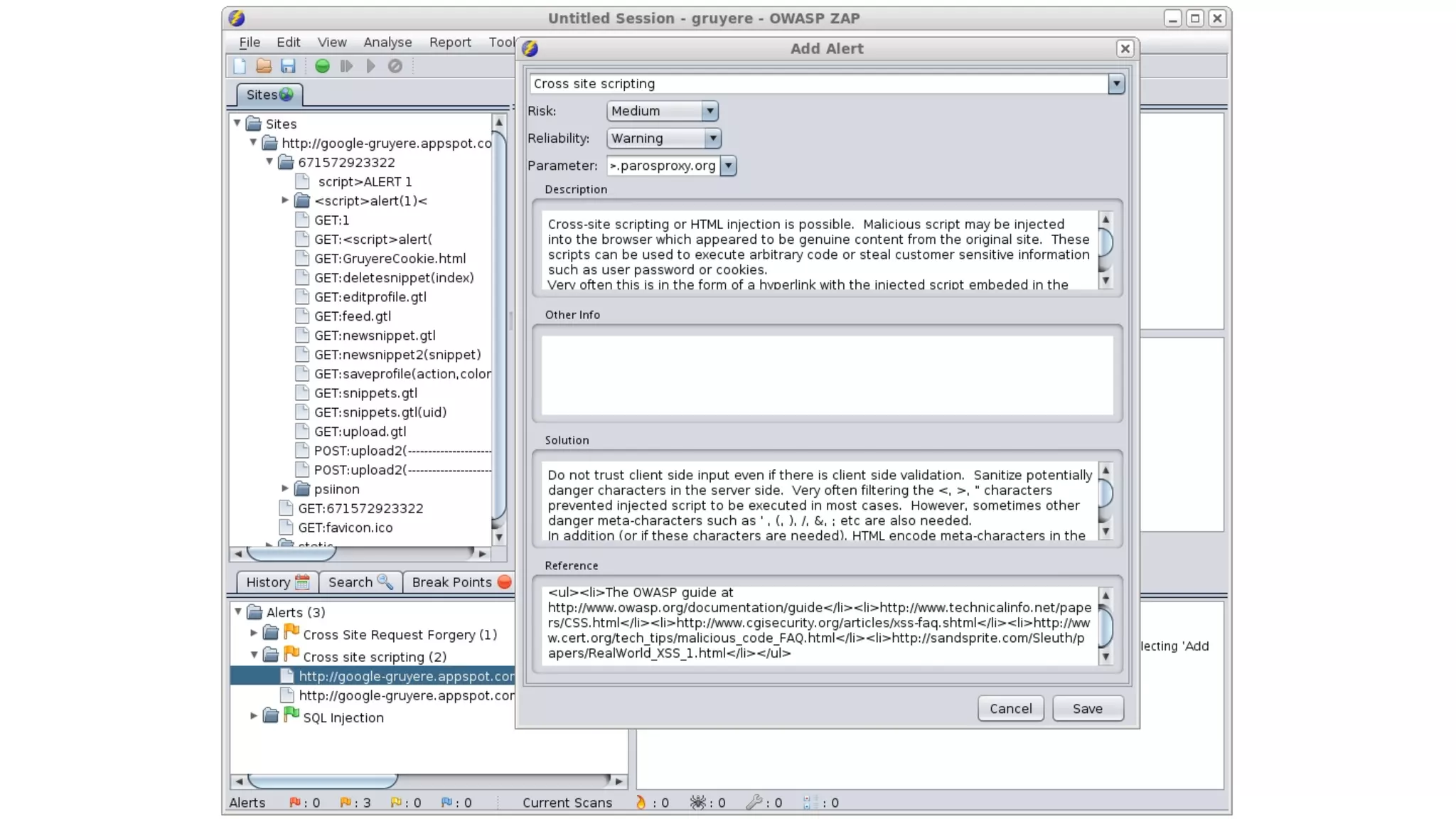
Task: Click the Save button
Action: 1087,709
